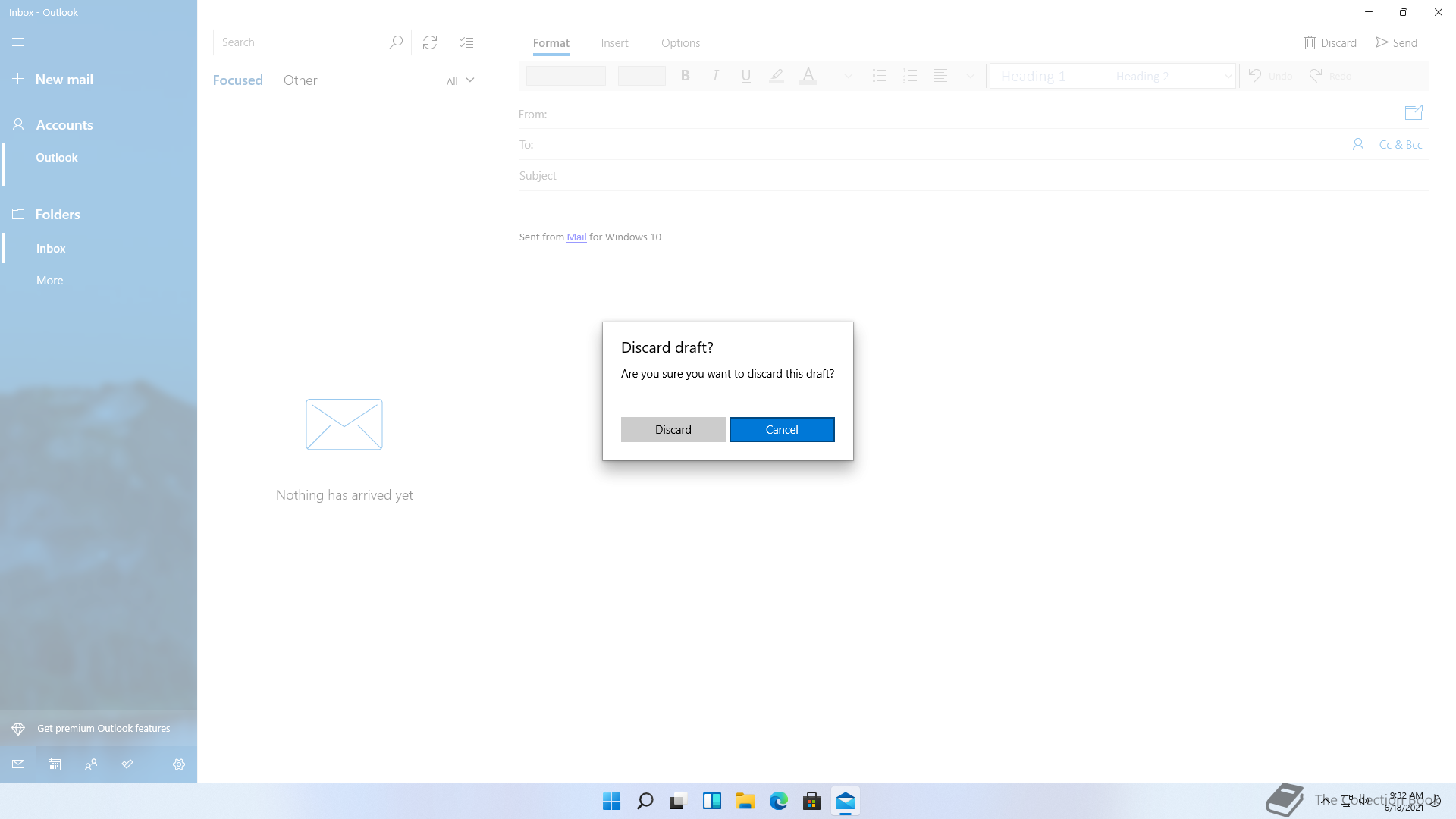Toggle bold formatting
The image size is (1456, 819).
[x=686, y=76]
